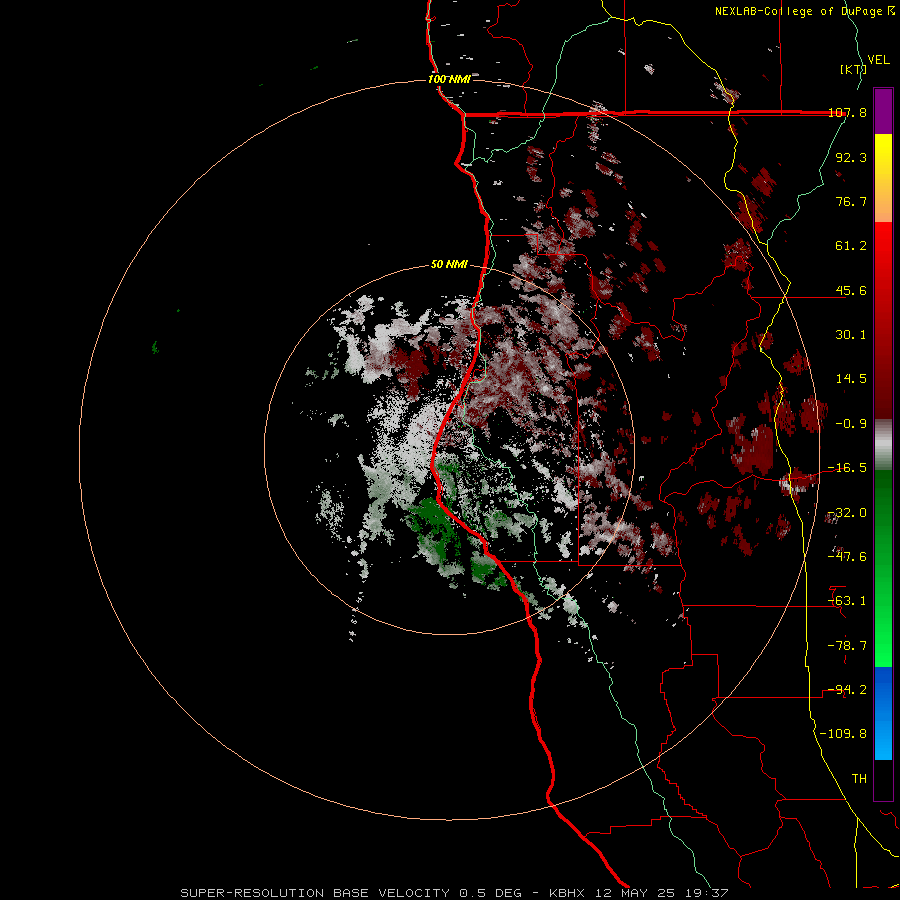Click the 107.8 value on velocity scale
This screenshot has width=900, height=900.
pyautogui.click(x=847, y=112)
